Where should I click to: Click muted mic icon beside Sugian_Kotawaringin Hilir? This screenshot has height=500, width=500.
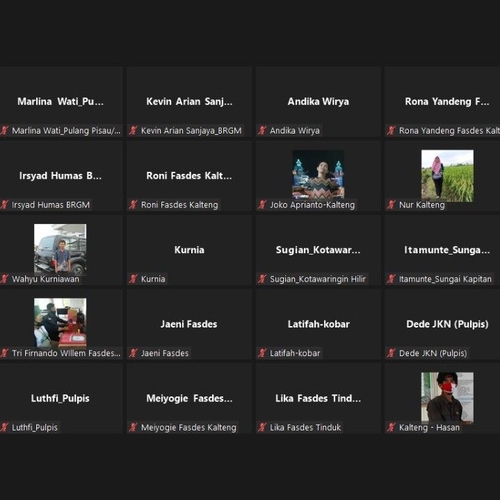[x=262, y=279]
